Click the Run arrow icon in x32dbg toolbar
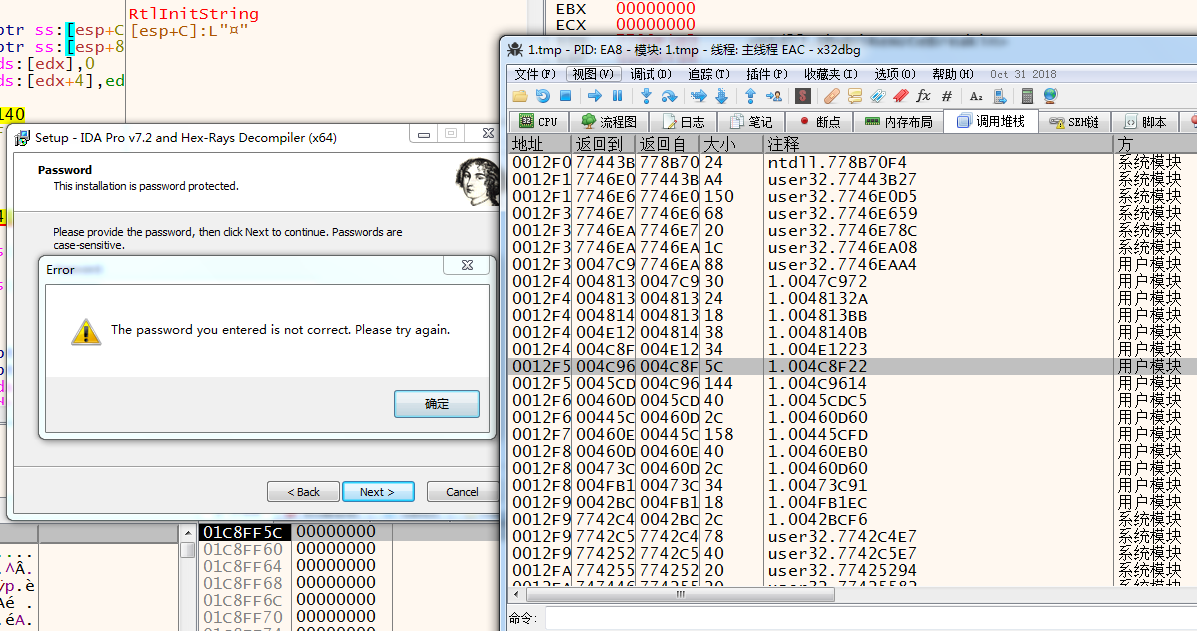The height and width of the screenshot is (631, 1197). tap(595, 96)
